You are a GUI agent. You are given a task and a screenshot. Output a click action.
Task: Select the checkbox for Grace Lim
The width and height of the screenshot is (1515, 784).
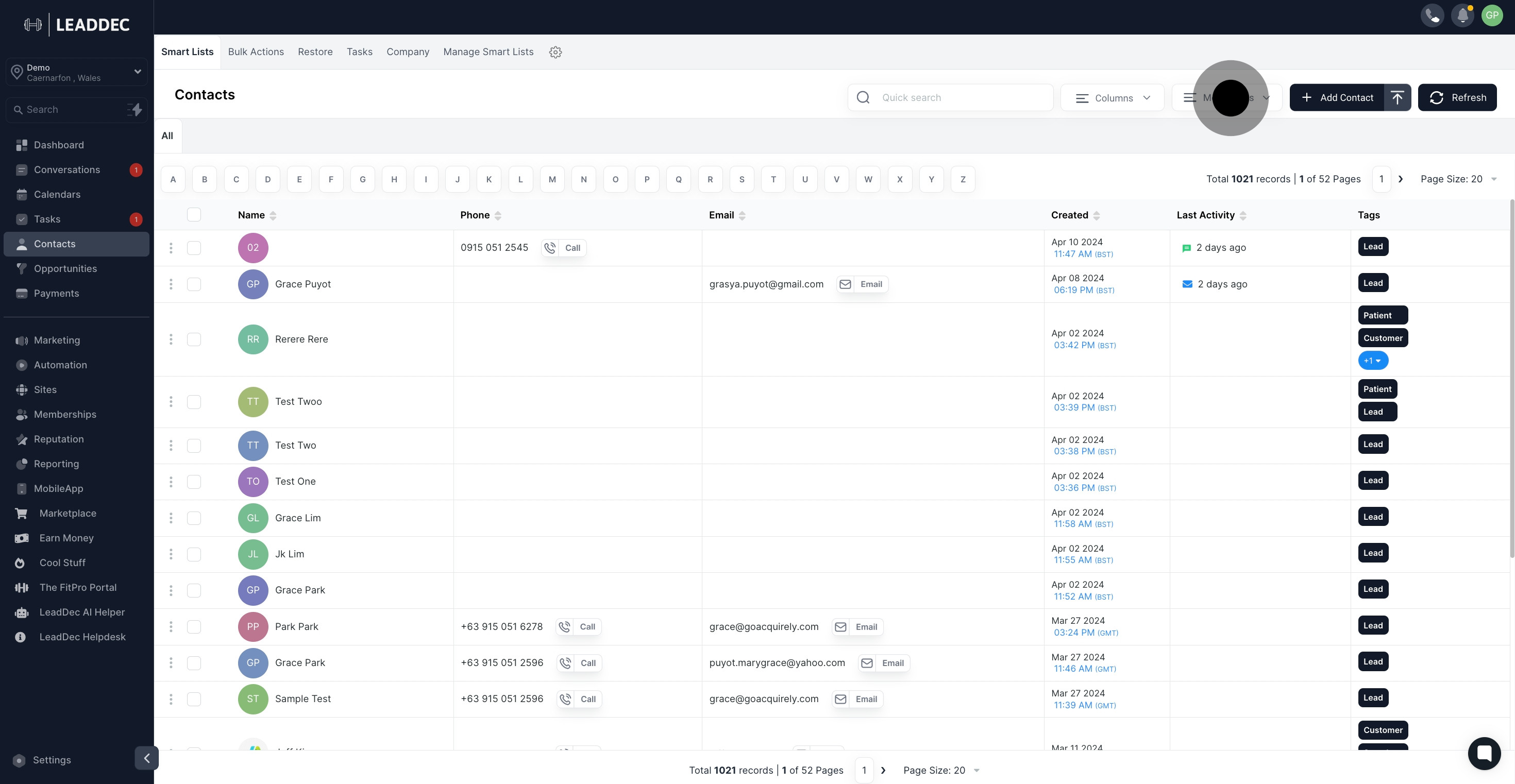pyautogui.click(x=194, y=518)
